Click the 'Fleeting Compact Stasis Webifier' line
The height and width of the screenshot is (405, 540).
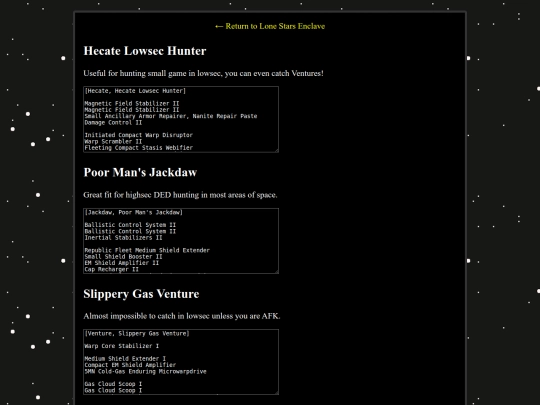pos(139,148)
